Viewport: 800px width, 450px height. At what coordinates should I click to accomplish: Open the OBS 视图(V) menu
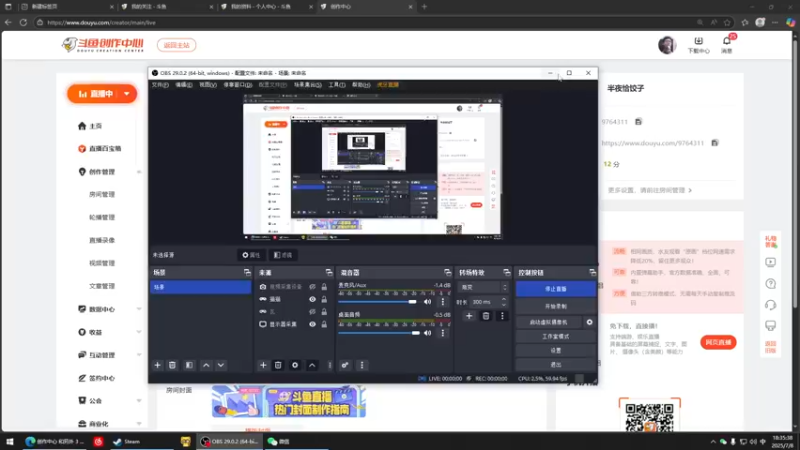click(x=208, y=85)
